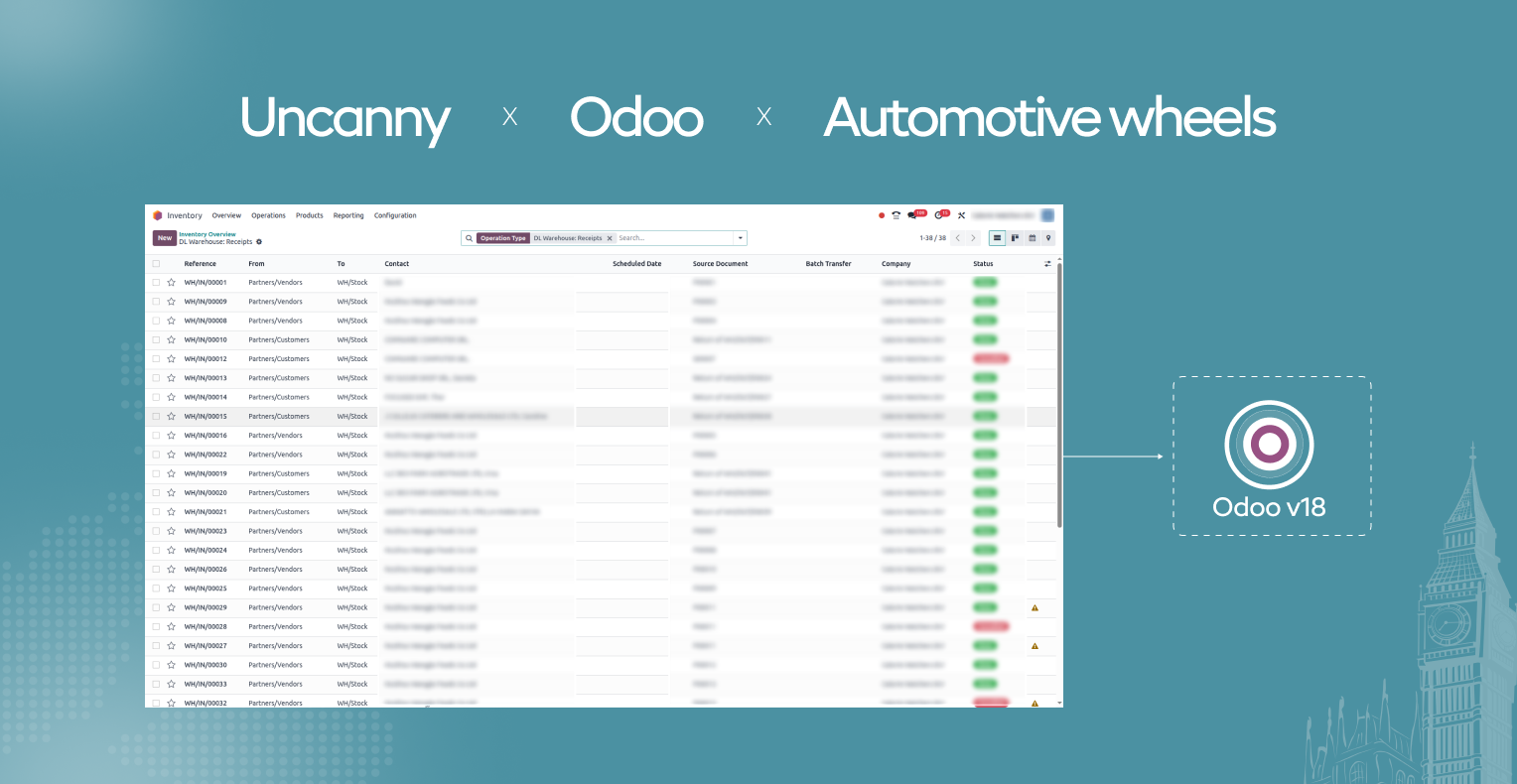Screen dimensions: 1517x784
Task: Check the row for WH/IN/00015
Action: point(156,417)
